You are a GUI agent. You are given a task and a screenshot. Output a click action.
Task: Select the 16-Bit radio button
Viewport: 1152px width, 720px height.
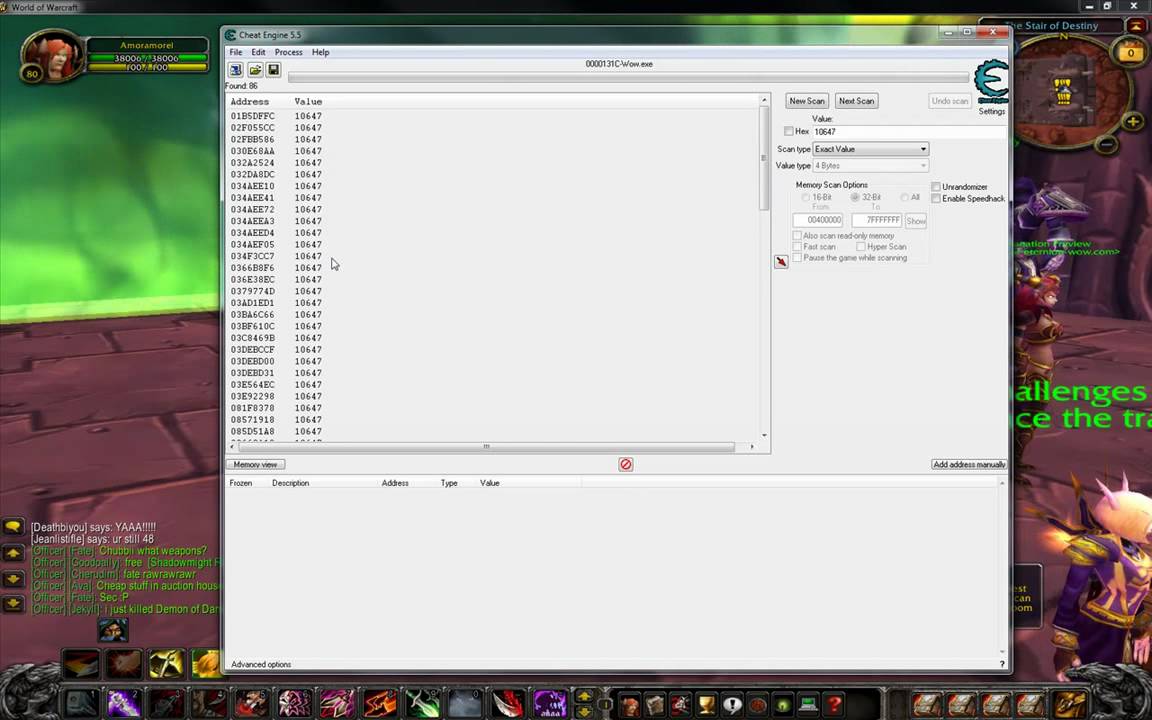[x=806, y=198]
